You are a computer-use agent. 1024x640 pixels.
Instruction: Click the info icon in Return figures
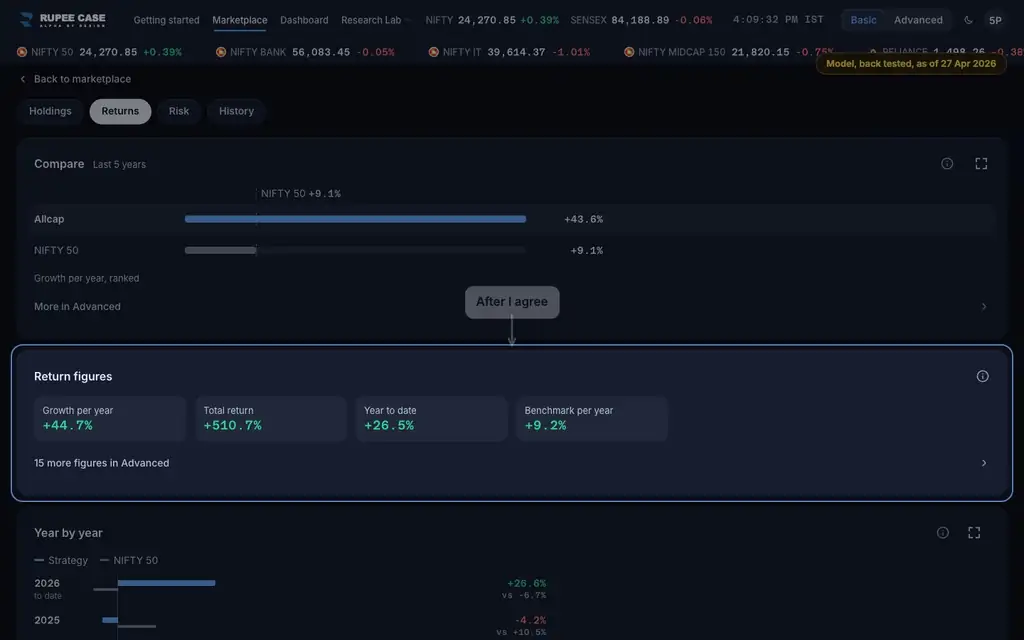(982, 376)
